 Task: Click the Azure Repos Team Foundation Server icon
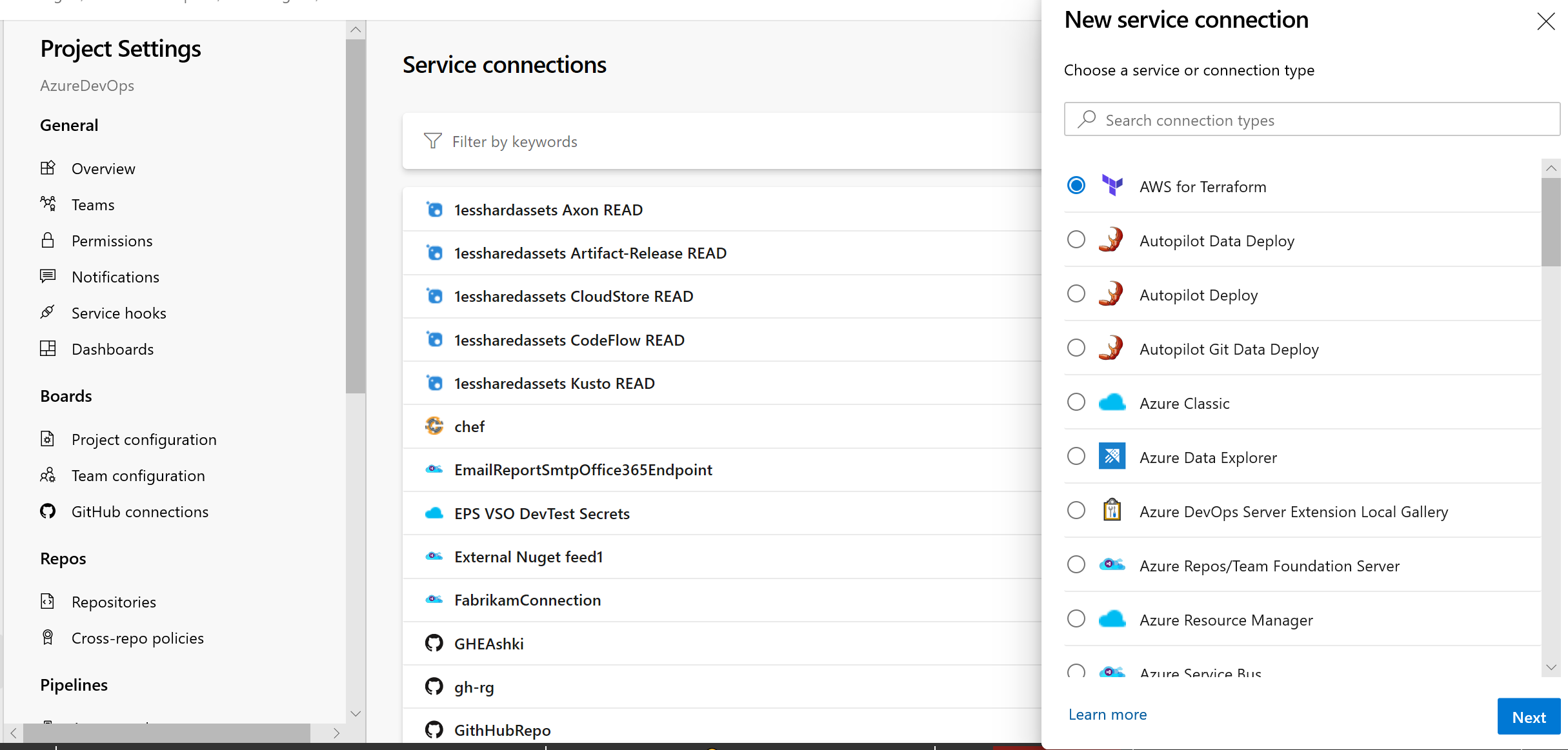[1112, 565]
